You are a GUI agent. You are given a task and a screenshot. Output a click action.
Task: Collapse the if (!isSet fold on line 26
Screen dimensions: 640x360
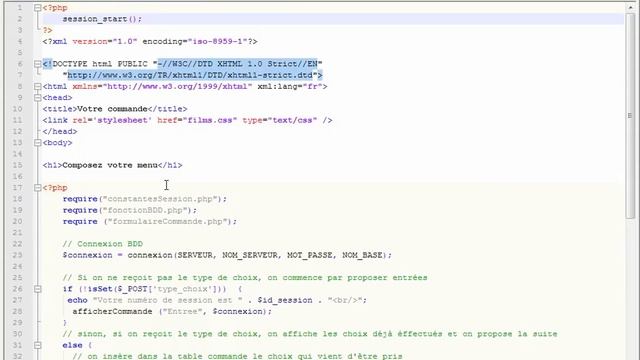tap(38, 289)
